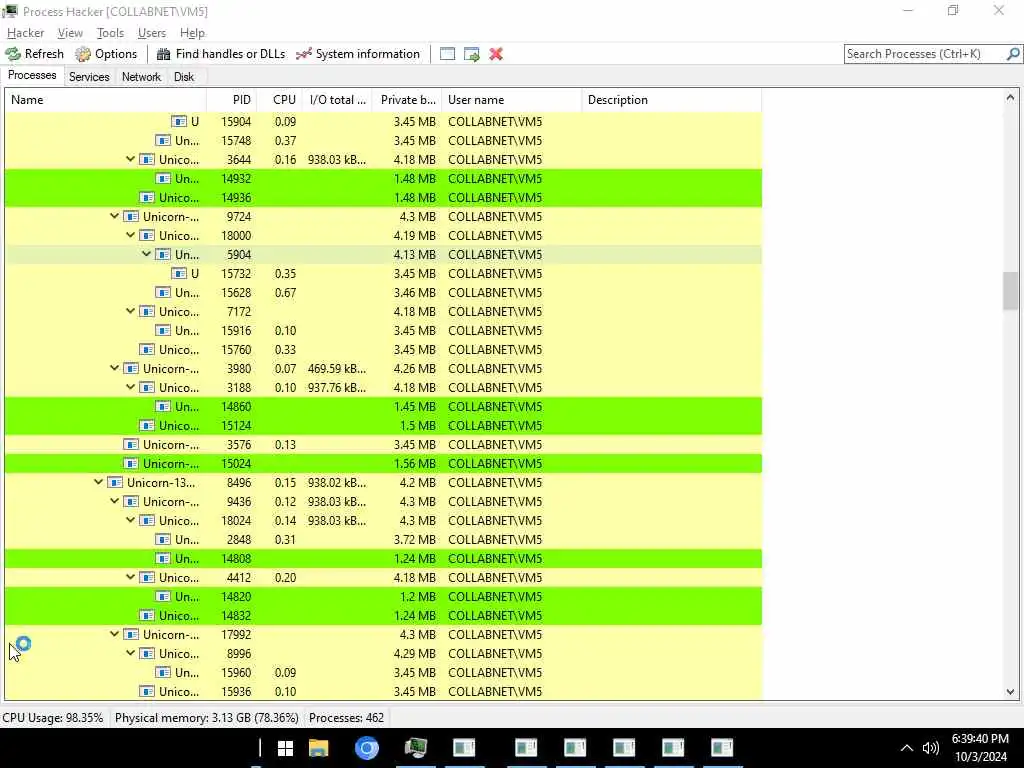1024x768 pixels.
Task: Click process icon in PID 15904 row
Action: point(179,121)
